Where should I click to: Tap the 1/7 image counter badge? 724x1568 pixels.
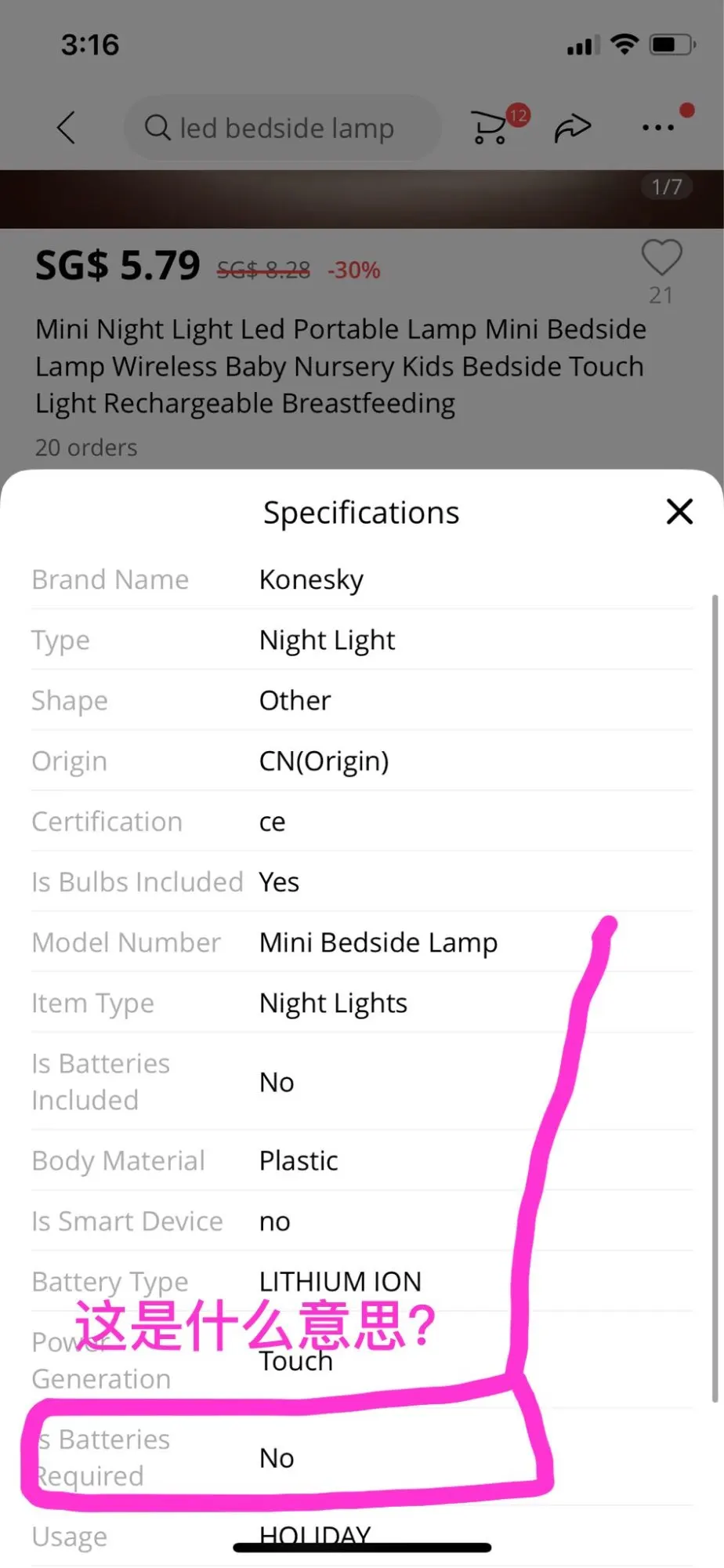coord(667,187)
